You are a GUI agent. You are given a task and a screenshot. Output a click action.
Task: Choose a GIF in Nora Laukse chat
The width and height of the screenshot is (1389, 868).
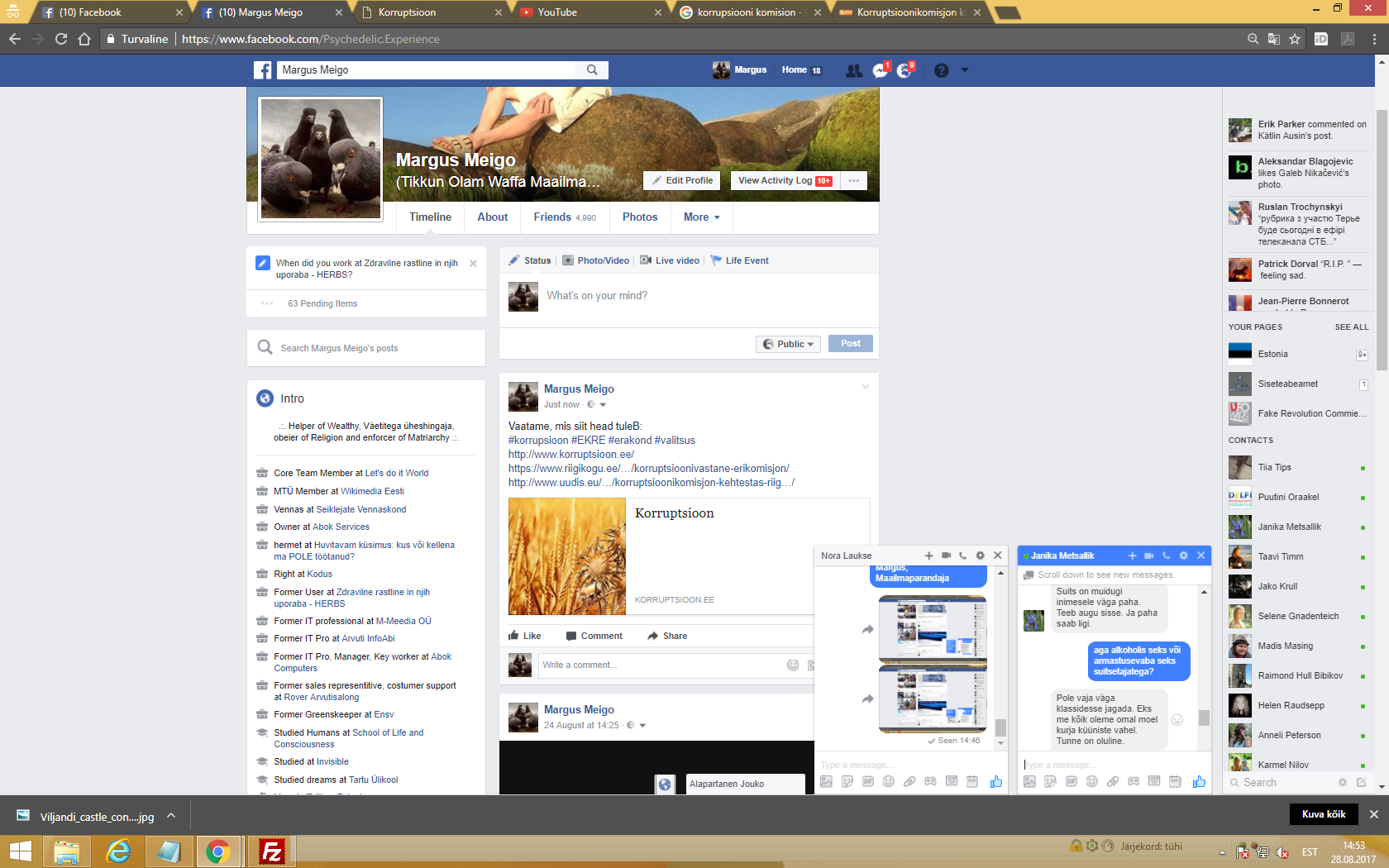(867, 781)
